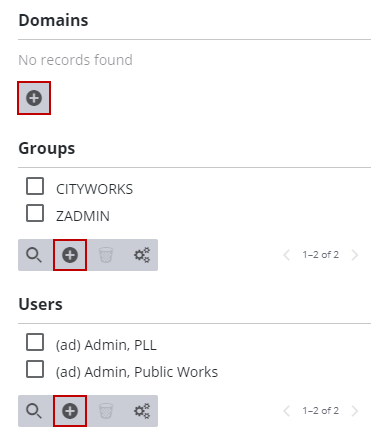
Task: Select the (ad) Admin, PLL checkbox
Action: point(35,342)
